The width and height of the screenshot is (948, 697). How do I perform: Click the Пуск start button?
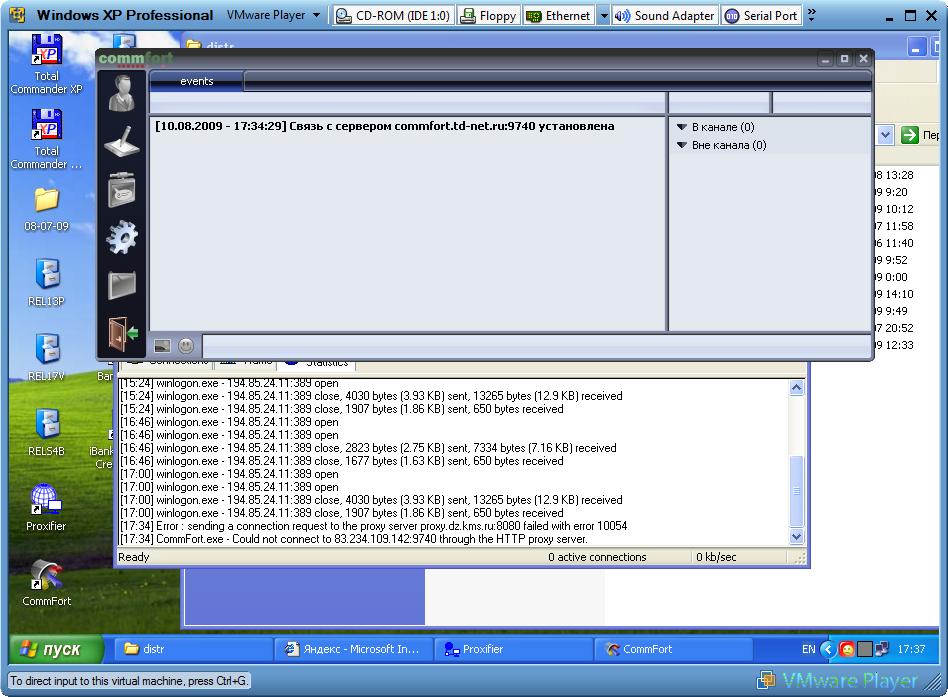pyautogui.click(x=57, y=649)
